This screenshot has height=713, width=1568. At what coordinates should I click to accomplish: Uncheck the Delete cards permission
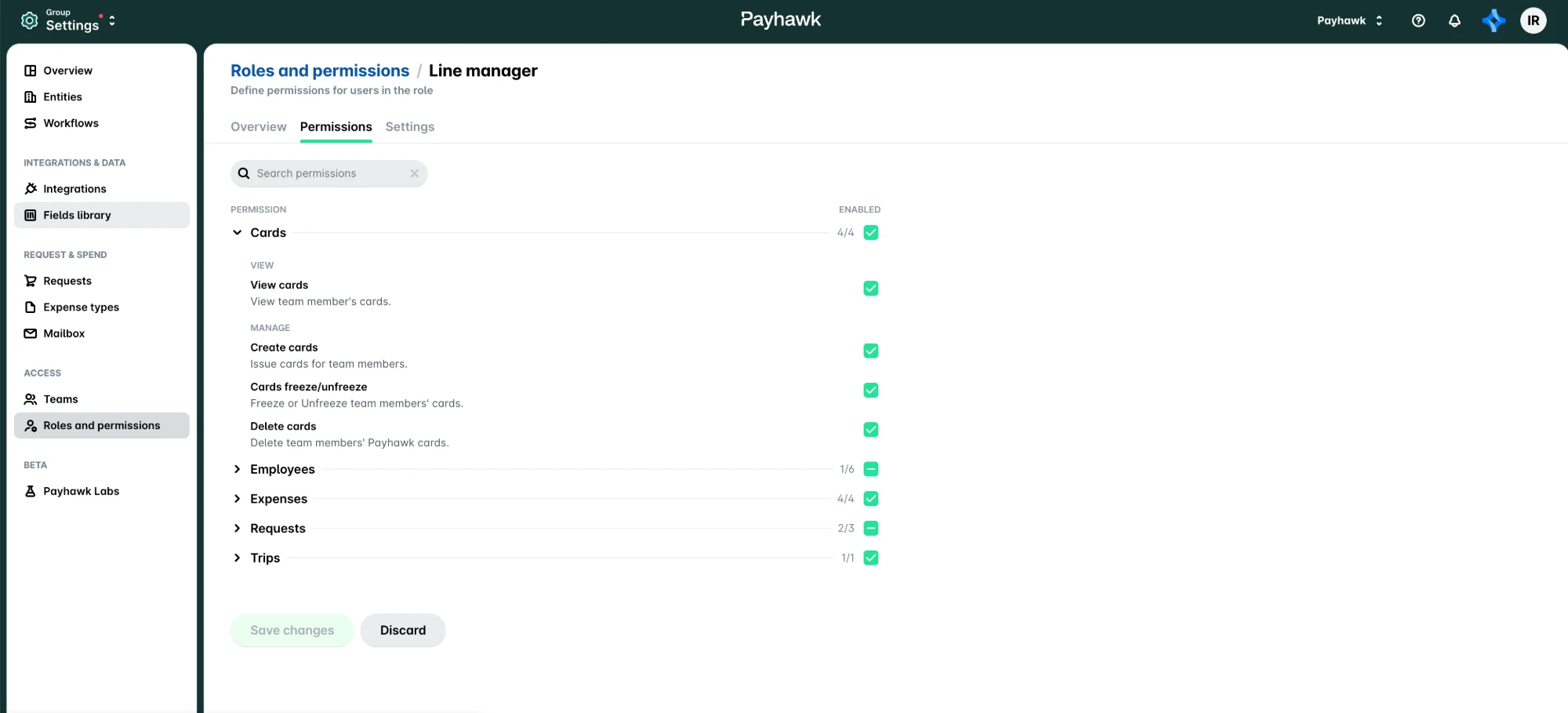(871, 429)
